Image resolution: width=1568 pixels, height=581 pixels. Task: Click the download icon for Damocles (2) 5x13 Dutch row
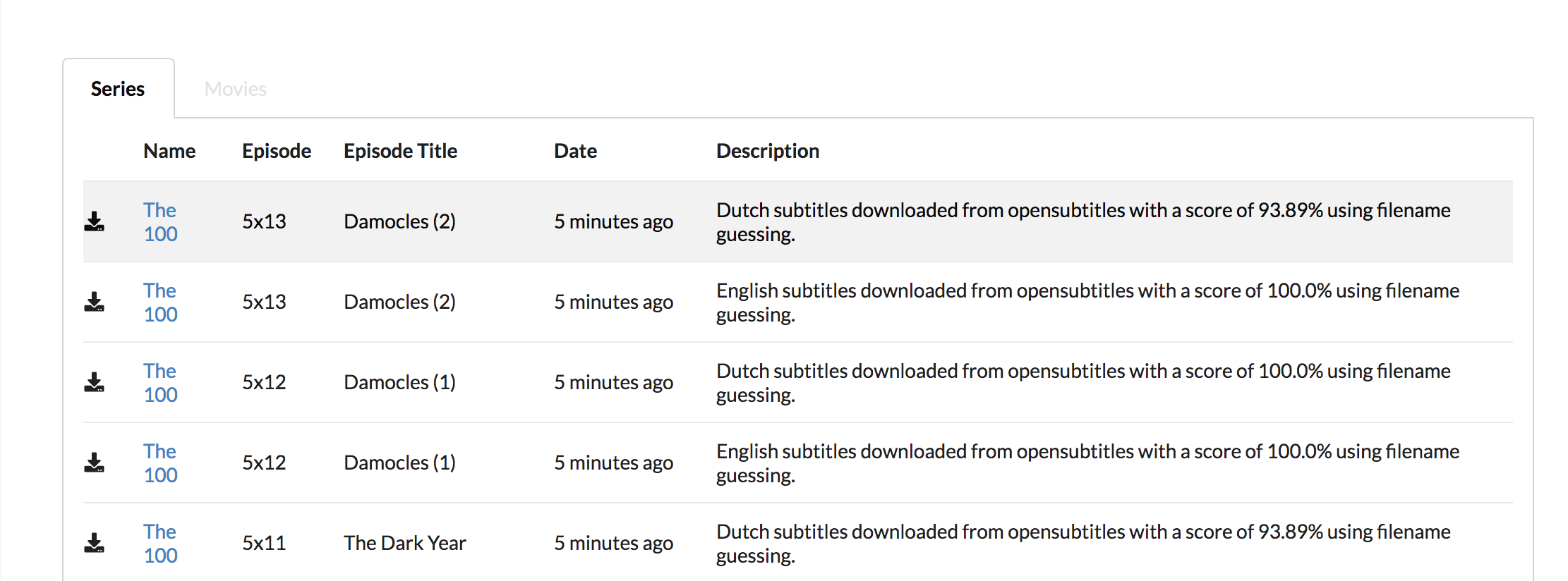[95, 221]
